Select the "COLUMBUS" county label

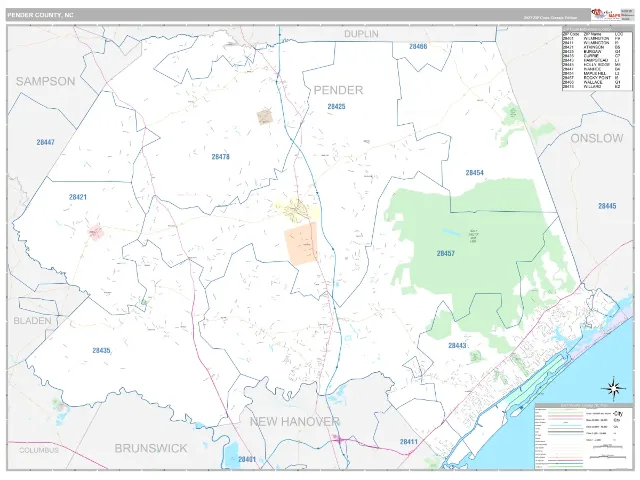[x=39, y=450]
